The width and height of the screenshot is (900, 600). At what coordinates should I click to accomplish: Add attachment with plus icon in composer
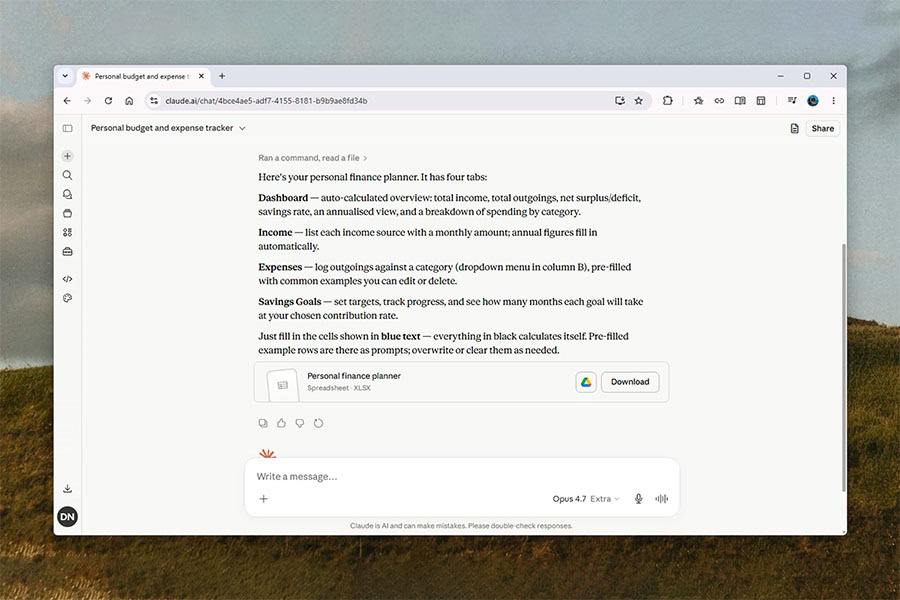(x=263, y=498)
